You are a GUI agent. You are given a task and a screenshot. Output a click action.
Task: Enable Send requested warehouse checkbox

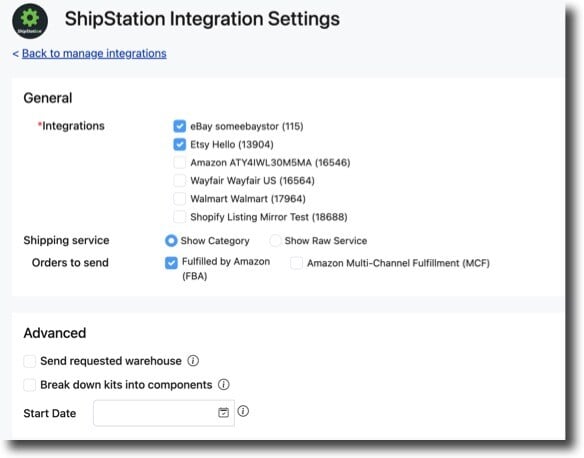point(29,361)
